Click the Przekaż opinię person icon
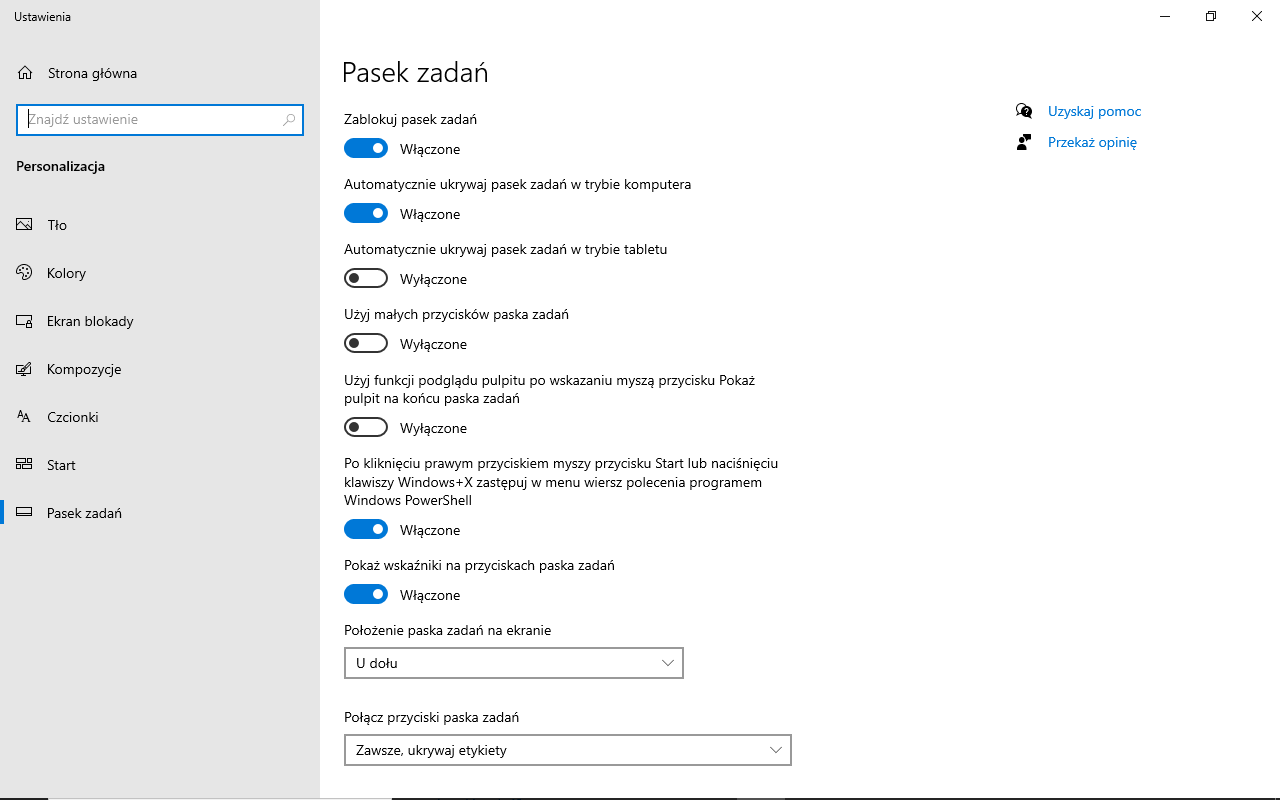This screenshot has width=1280, height=800. [1023, 142]
